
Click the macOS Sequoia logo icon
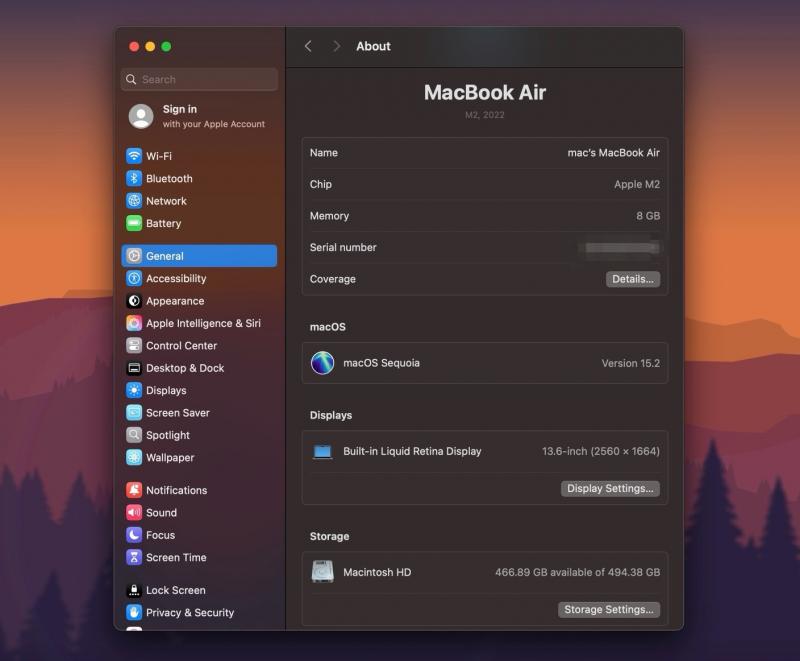(322, 363)
